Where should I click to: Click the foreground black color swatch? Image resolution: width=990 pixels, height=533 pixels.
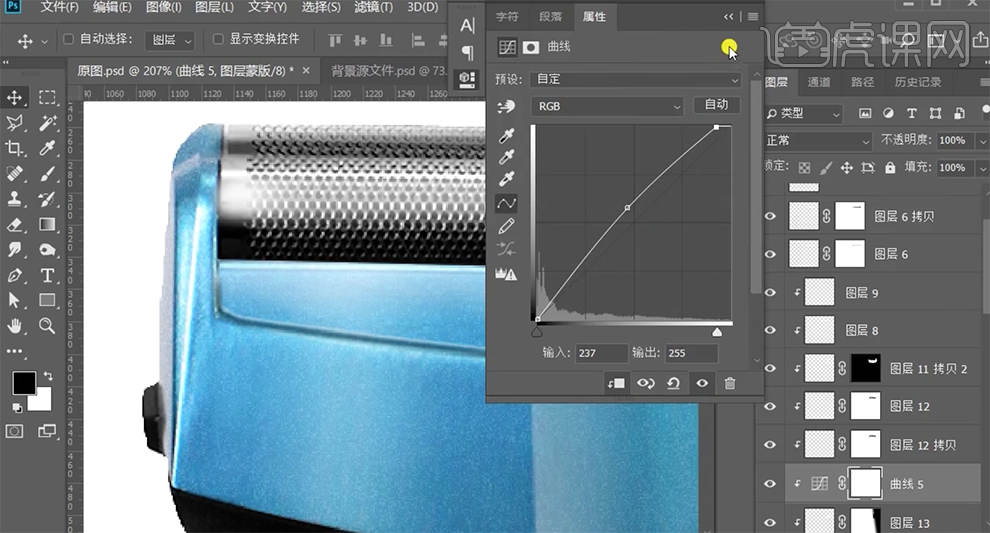[x=24, y=383]
